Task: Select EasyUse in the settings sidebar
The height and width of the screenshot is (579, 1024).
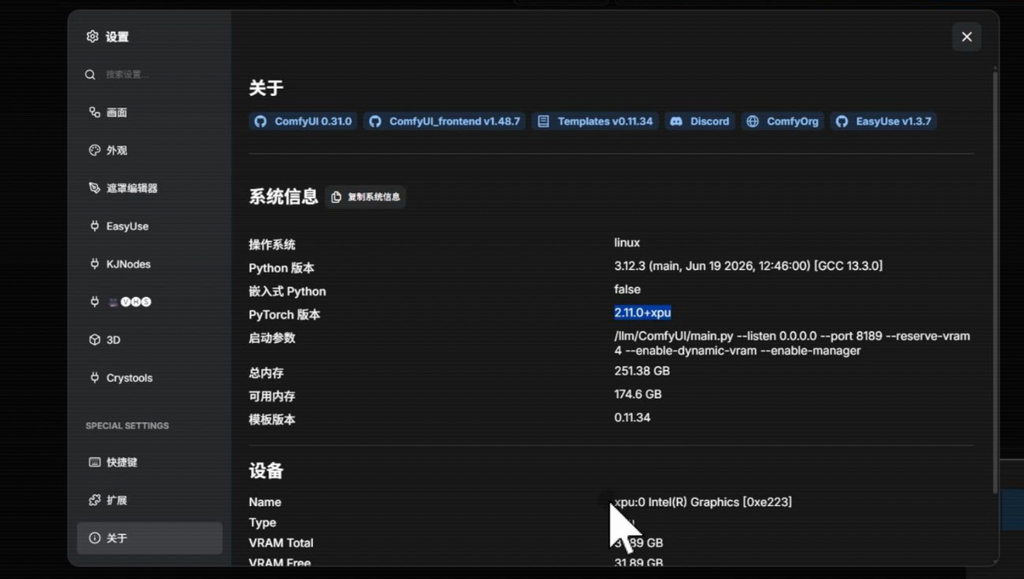Action: click(x=150, y=226)
